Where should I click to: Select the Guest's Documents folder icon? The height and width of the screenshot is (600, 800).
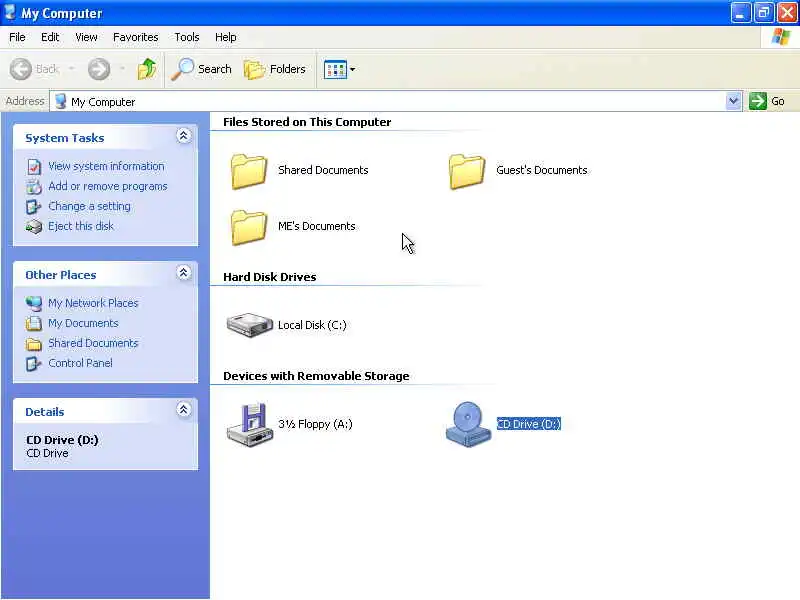[467, 171]
